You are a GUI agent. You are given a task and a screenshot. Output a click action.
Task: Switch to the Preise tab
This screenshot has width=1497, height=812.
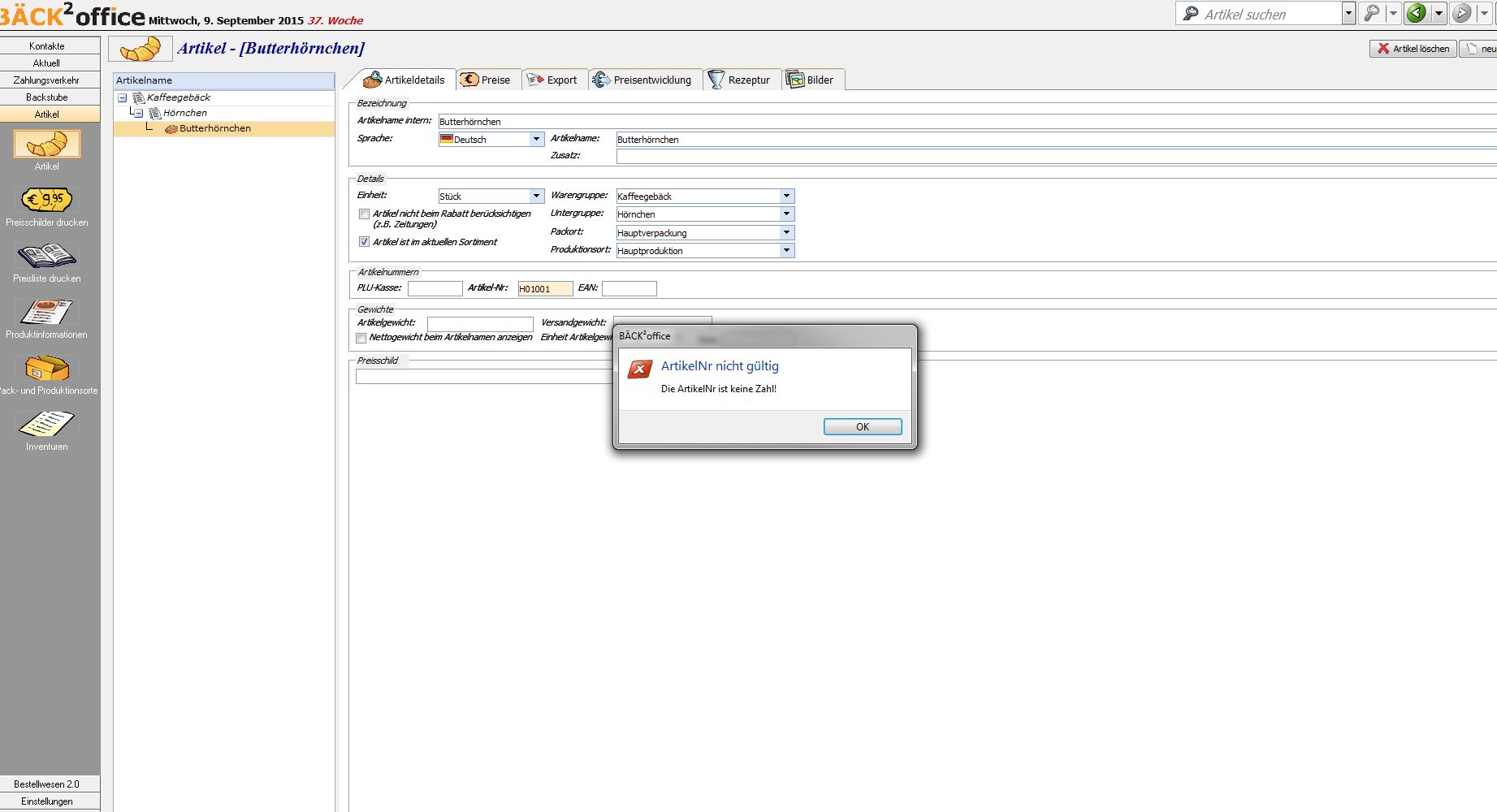tap(486, 80)
